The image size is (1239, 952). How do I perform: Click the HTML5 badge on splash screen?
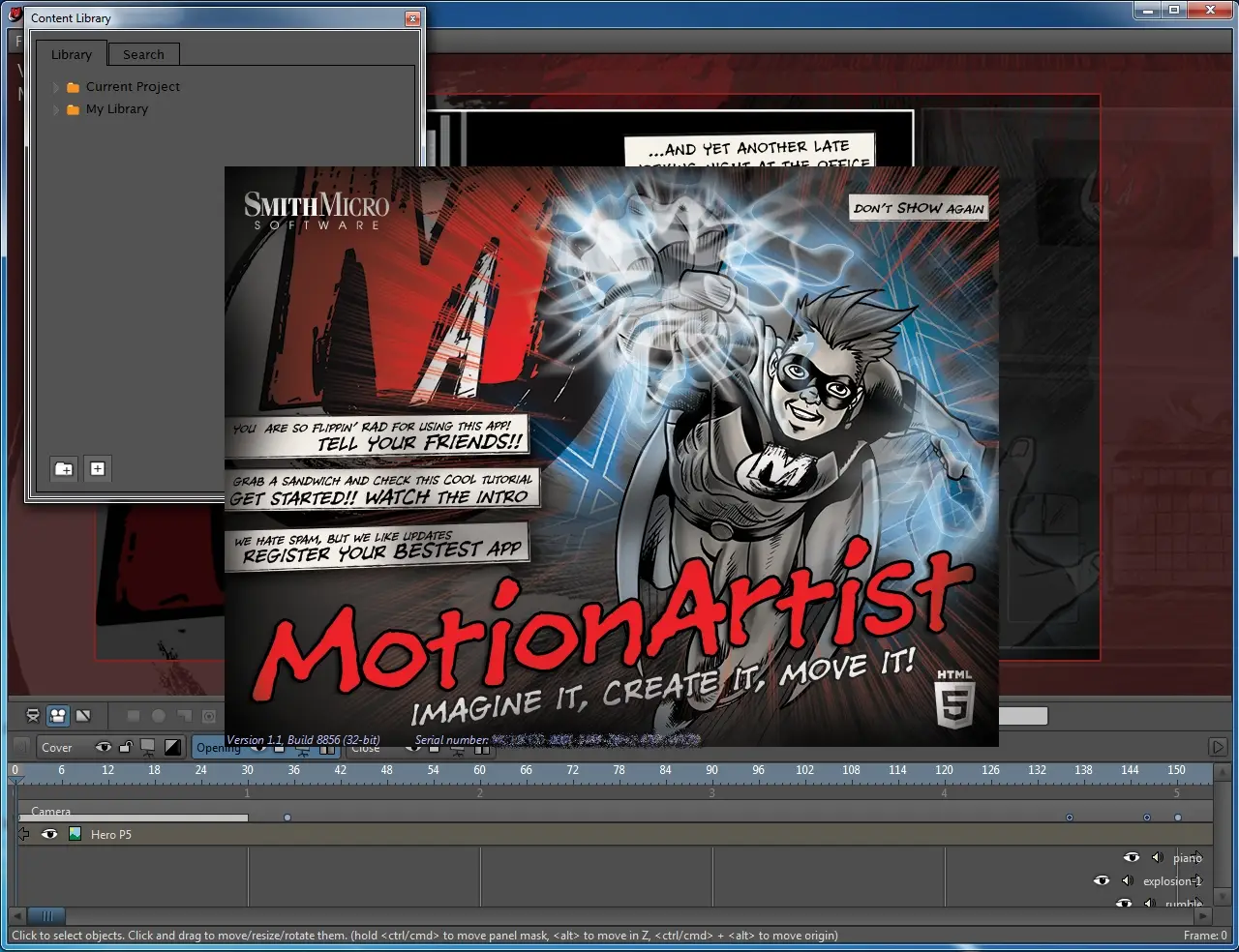pos(954,699)
